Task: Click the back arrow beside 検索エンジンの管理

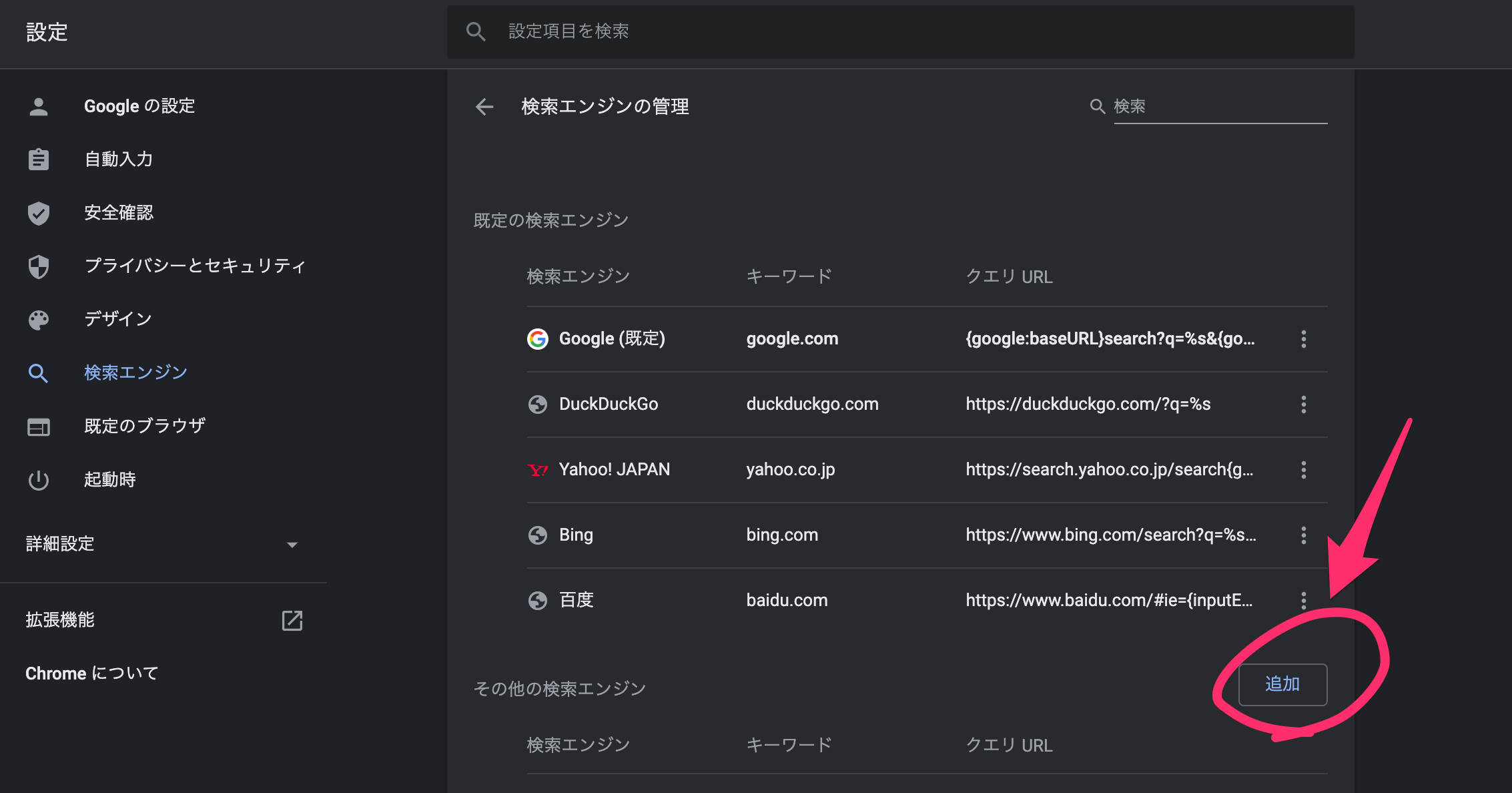Action: click(484, 106)
